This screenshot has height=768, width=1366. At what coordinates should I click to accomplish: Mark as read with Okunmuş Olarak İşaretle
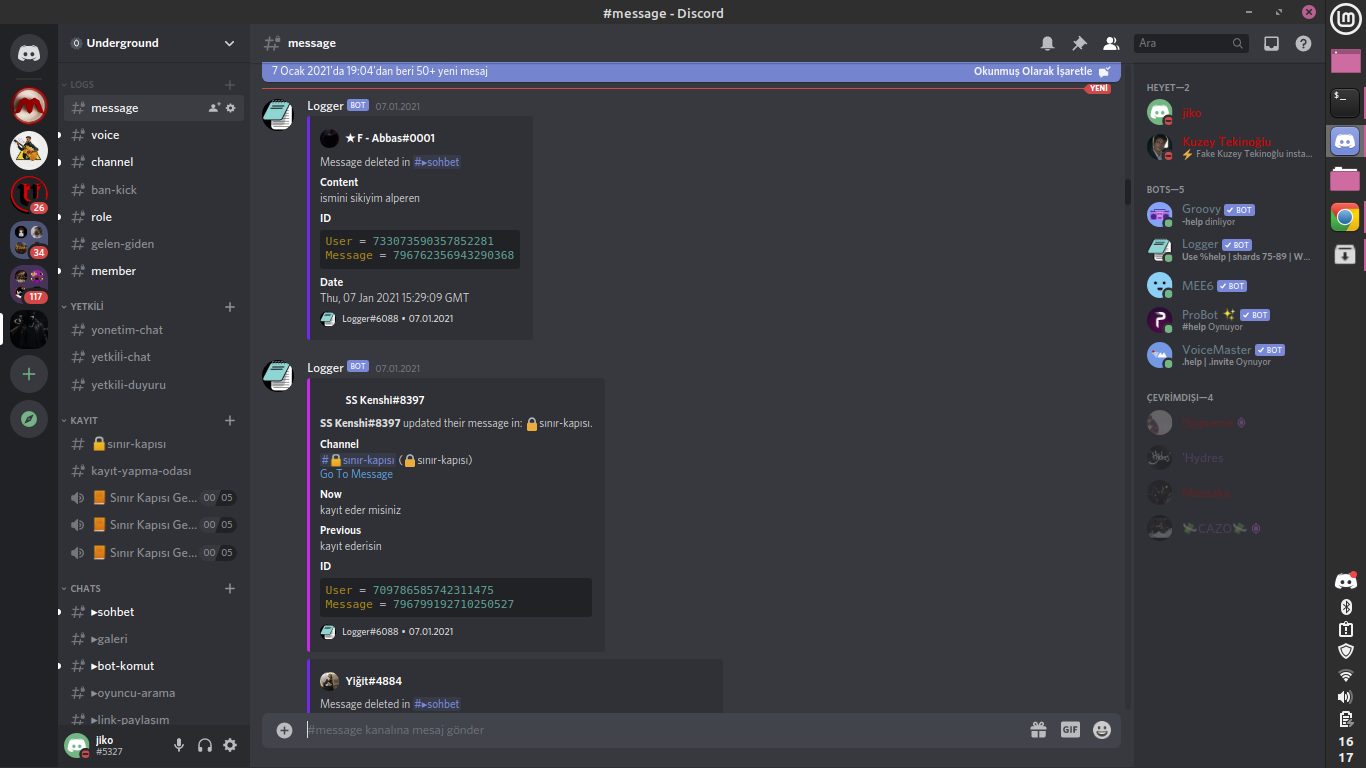(1042, 72)
